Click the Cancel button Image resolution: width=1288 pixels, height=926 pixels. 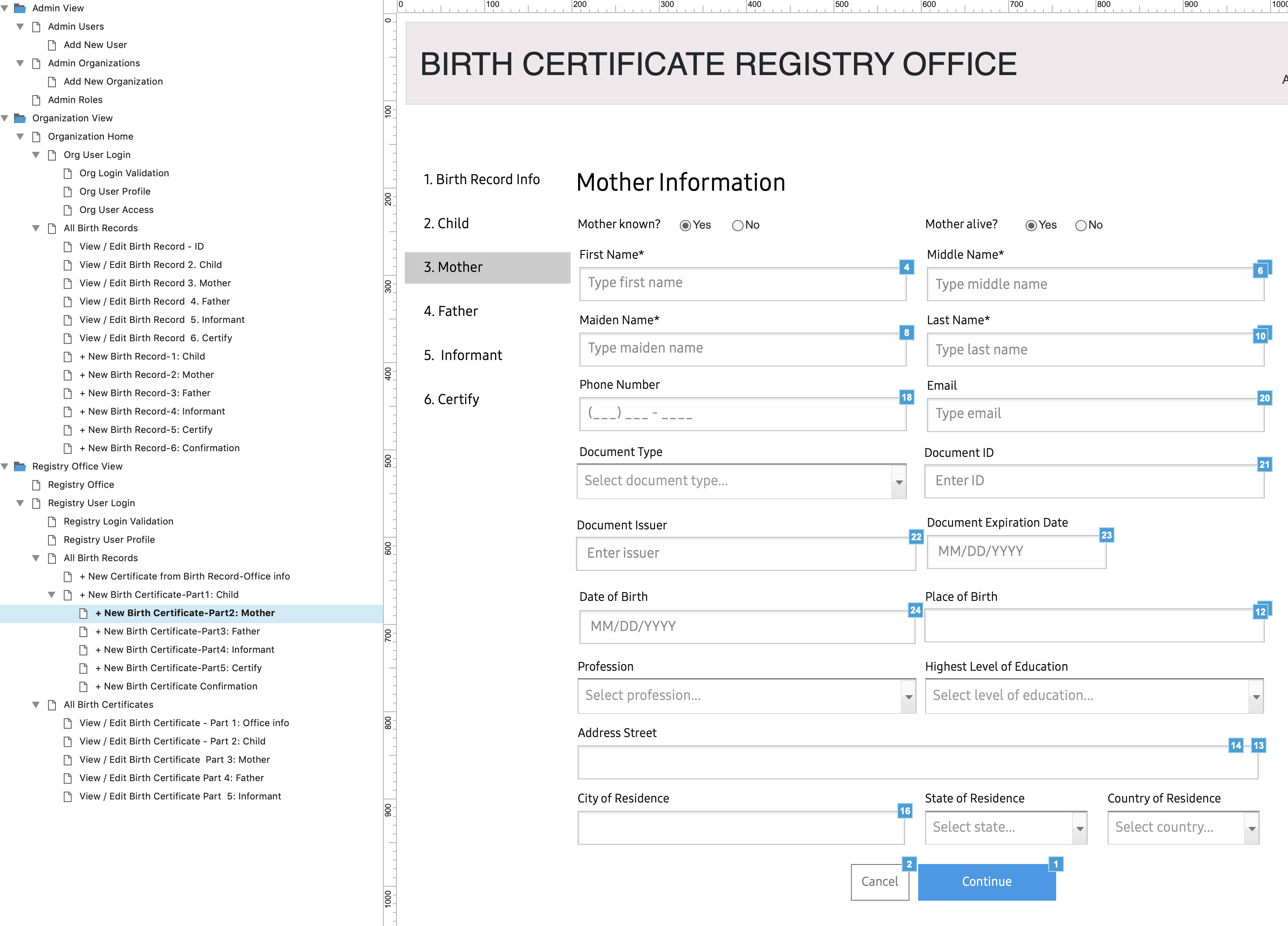879,882
